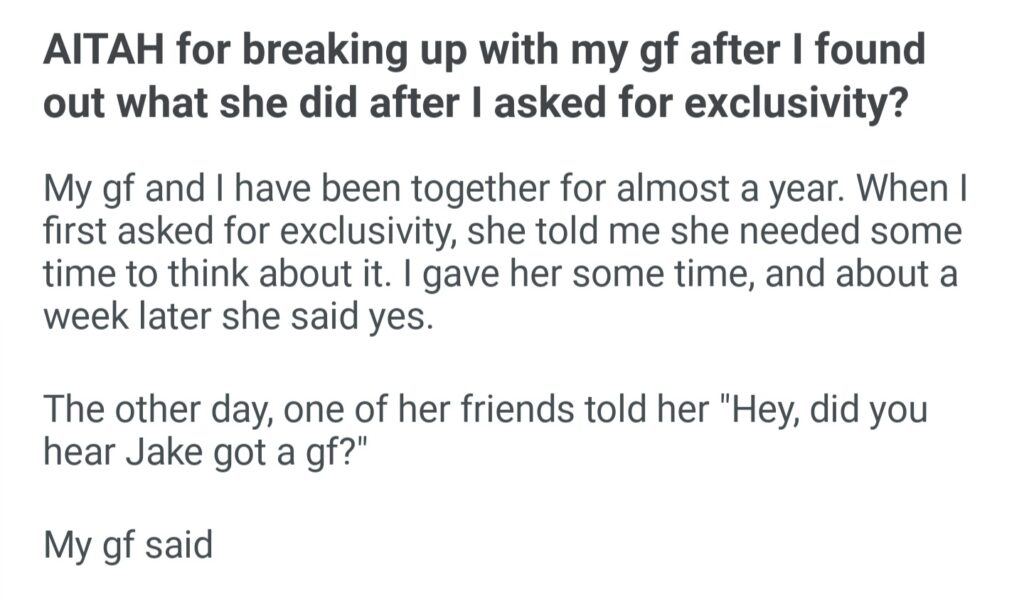The width and height of the screenshot is (1024, 604).
Task: Click the final line "My gf said"
Action: [128, 548]
